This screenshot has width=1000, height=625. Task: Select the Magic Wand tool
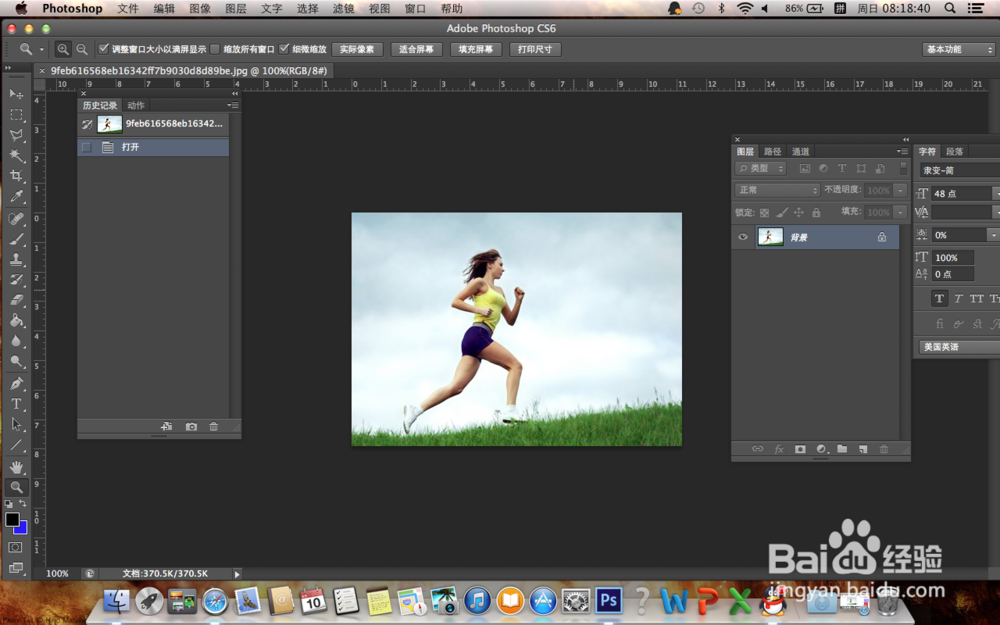[16, 156]
